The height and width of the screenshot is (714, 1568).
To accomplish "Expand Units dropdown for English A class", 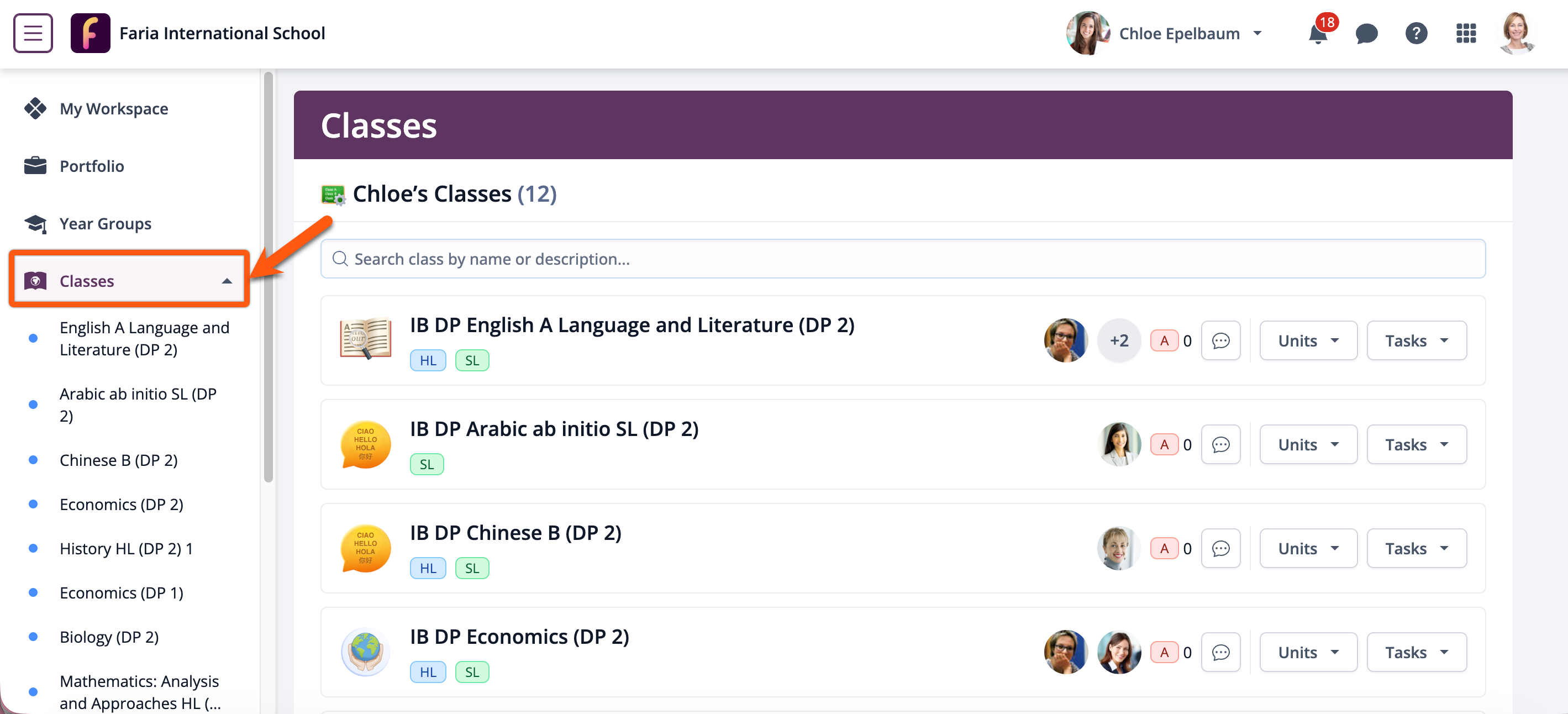I will pyautogui.click(x=1307, y=341).
